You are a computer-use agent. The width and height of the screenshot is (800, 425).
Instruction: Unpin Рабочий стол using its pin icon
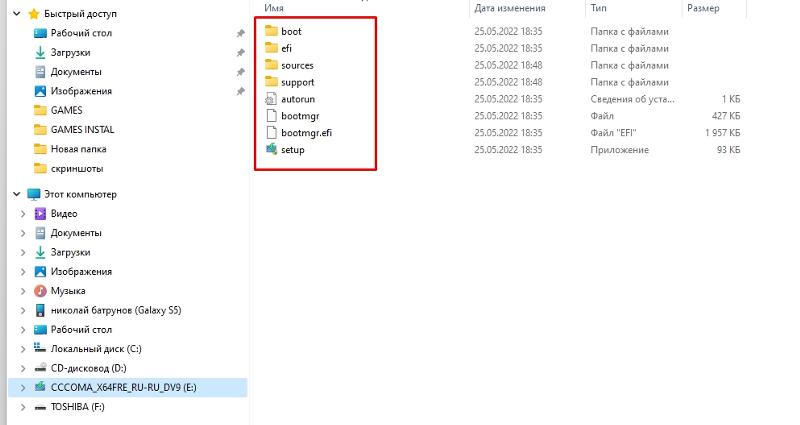coord(240,33)
